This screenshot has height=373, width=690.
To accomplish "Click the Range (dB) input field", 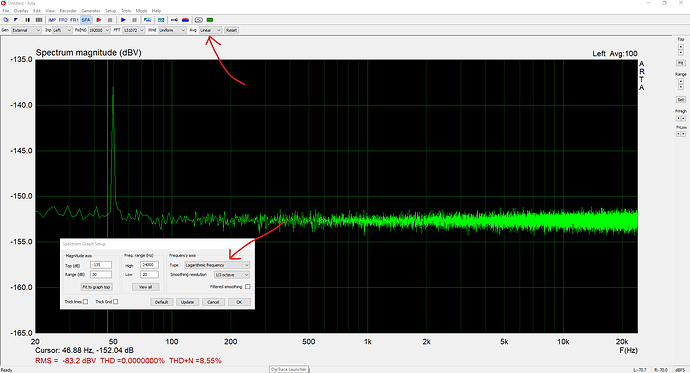I will 101,274.
